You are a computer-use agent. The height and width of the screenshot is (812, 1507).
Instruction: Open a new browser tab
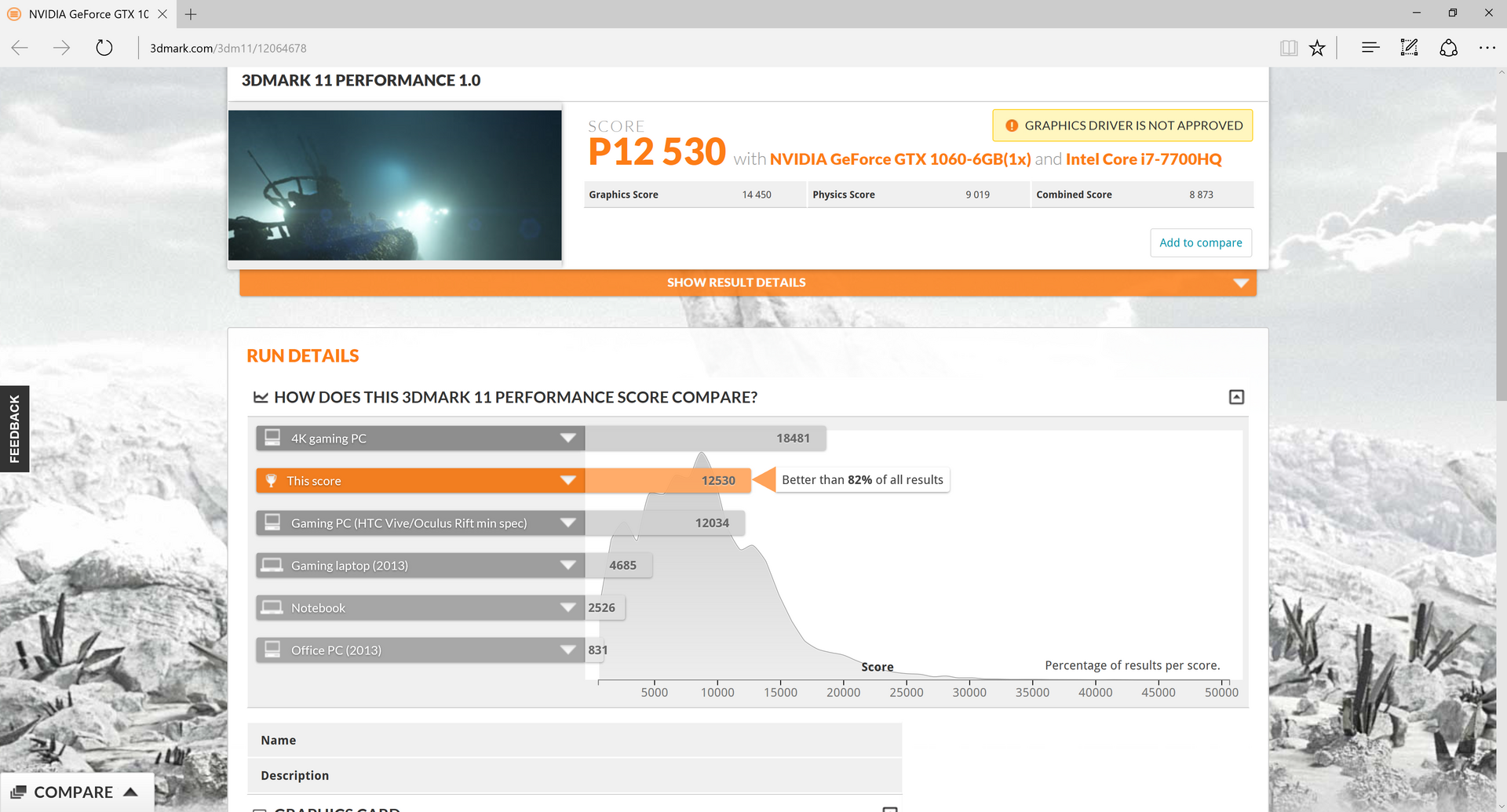pyautogui.click(x=191, y=14)
